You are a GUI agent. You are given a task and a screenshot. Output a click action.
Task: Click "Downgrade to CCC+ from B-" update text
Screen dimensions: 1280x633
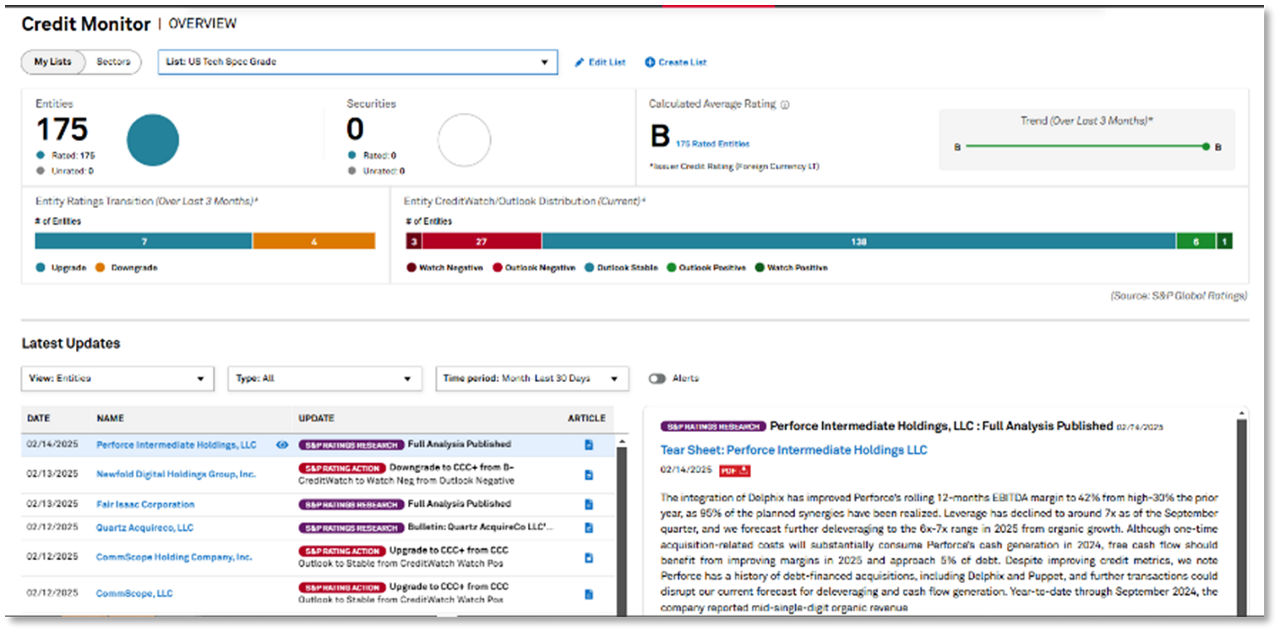point(451,467)
